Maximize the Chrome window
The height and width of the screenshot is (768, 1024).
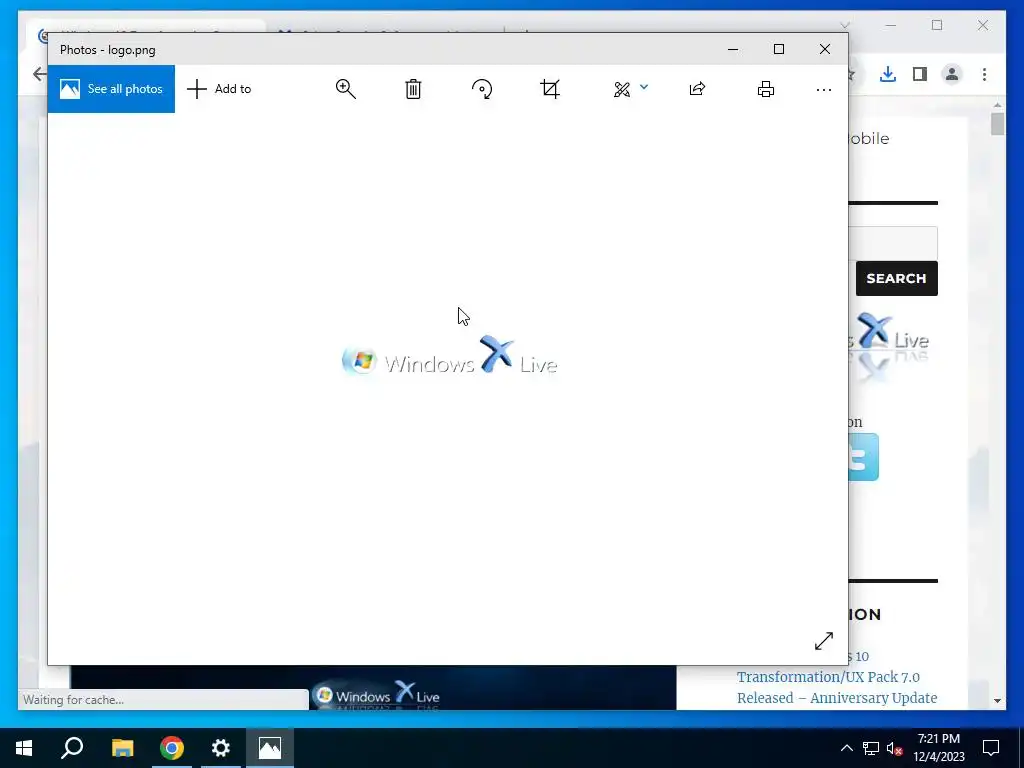pyautogui.click(x=937, y=25)
